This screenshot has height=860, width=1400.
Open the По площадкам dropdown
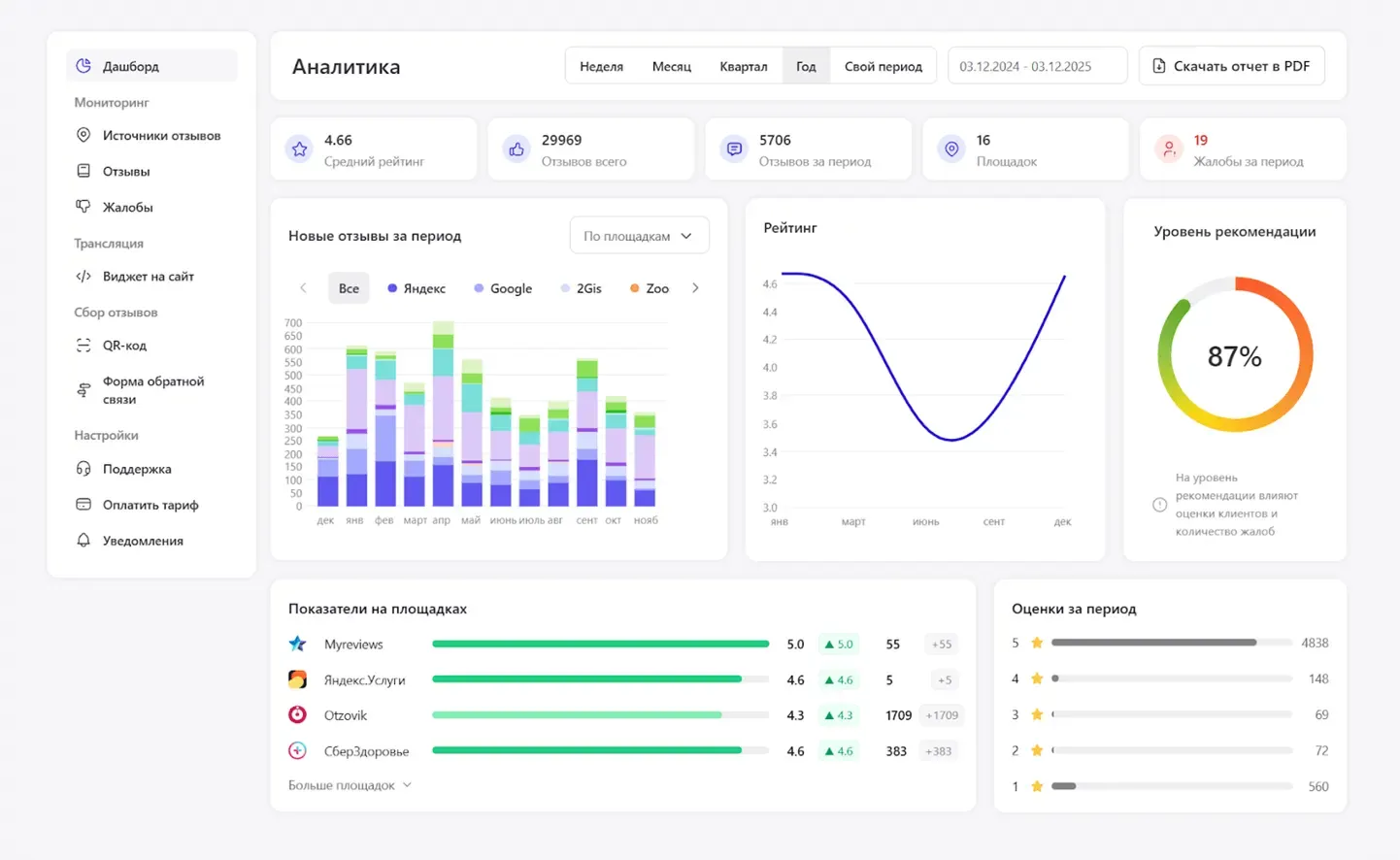click(639, 236)
